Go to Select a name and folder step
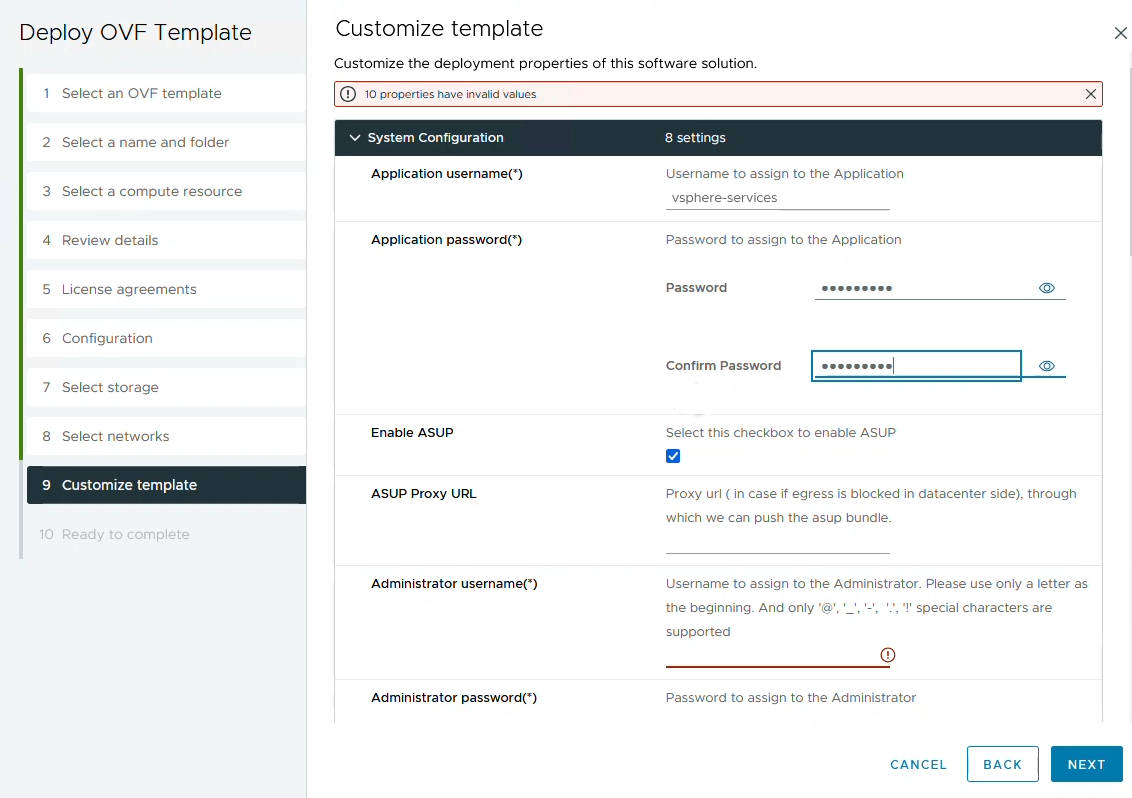 click(x=145, y=142)
